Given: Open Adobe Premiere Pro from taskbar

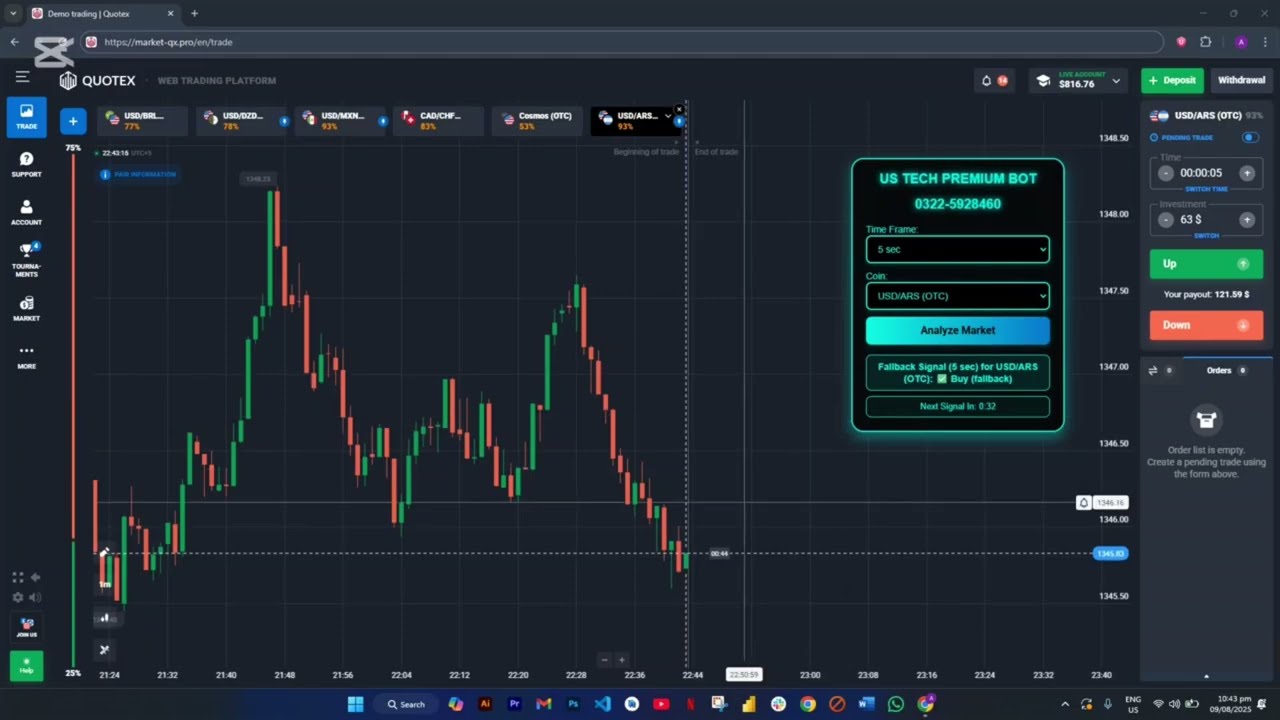Looking at the screenshot, I should point(514,704).
